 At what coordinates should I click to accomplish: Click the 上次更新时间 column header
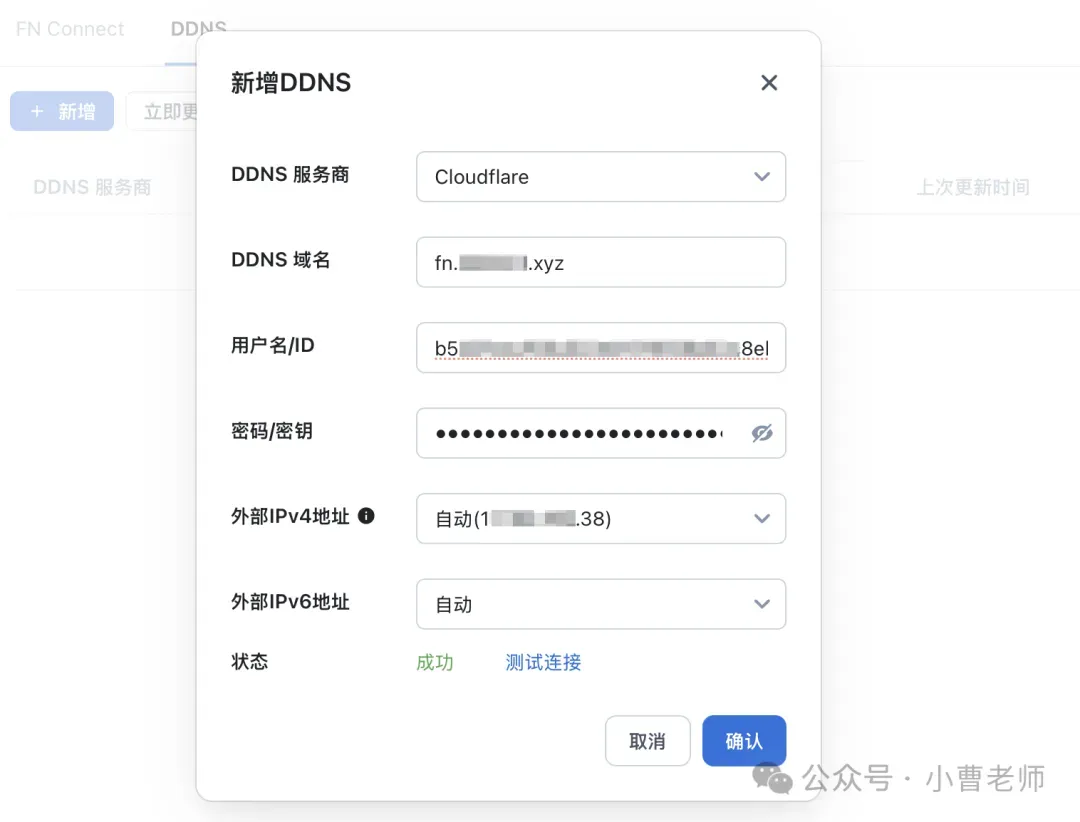point(972,187)
